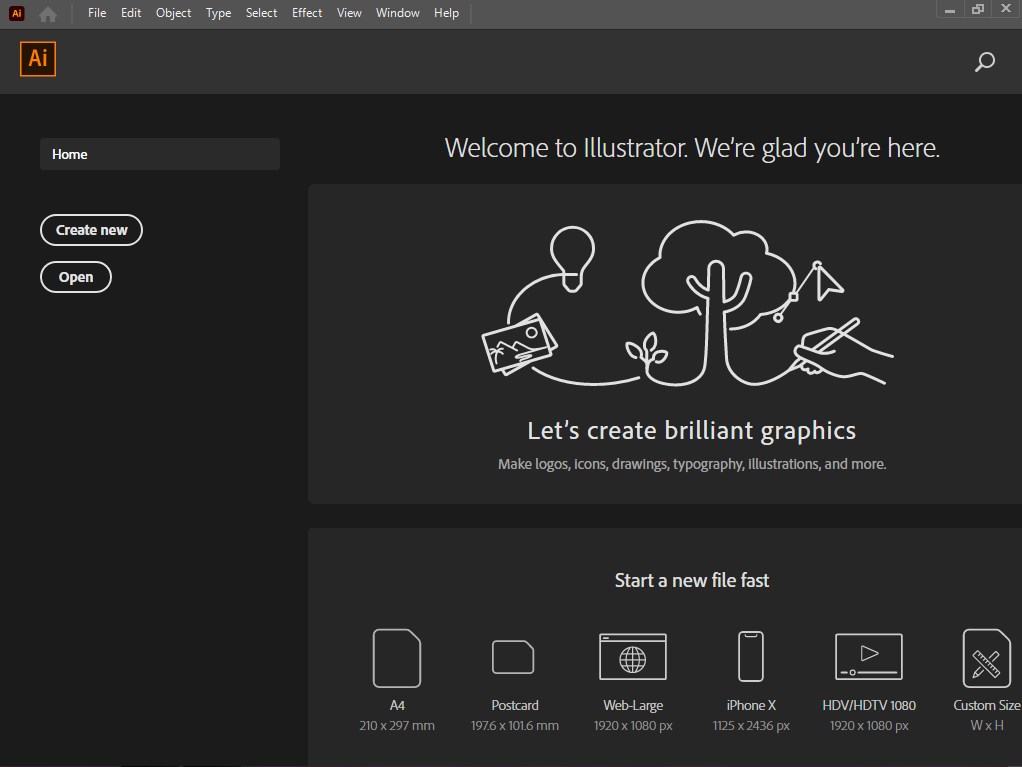Click the 'iPhone X' label text
Image resolution: width=1022 pixels, height=767 pixels.
(x=751, y=705)
